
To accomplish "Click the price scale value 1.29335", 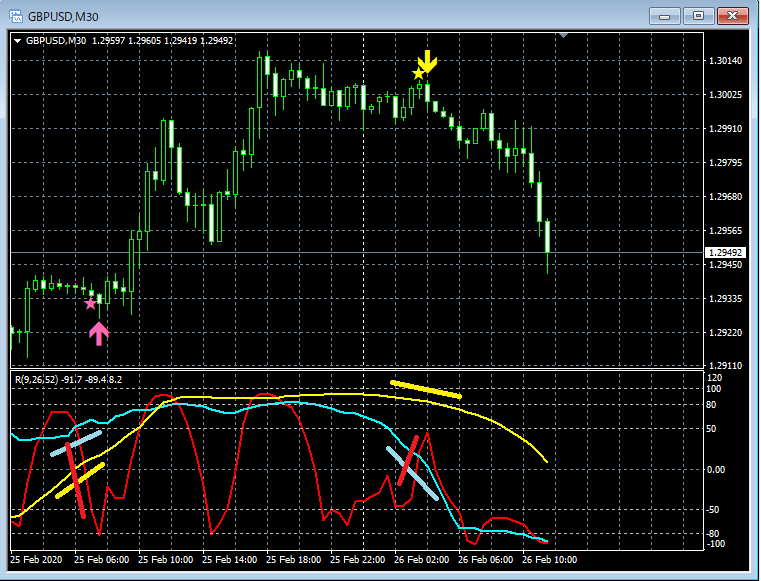I will pyautogui.click(x=725, y=299).
